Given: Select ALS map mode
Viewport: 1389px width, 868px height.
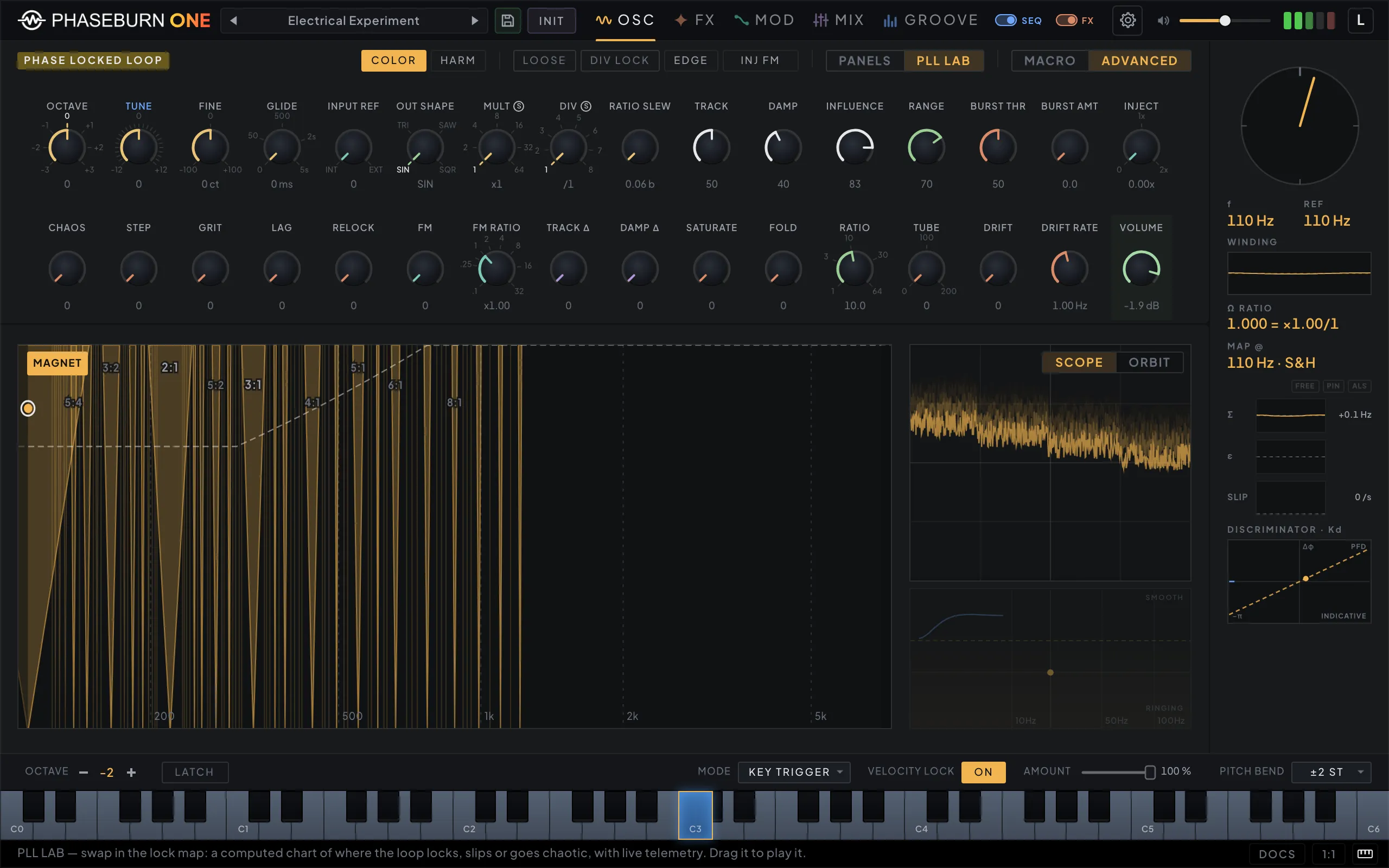Looking at the screenshot, I should 1359,386.
